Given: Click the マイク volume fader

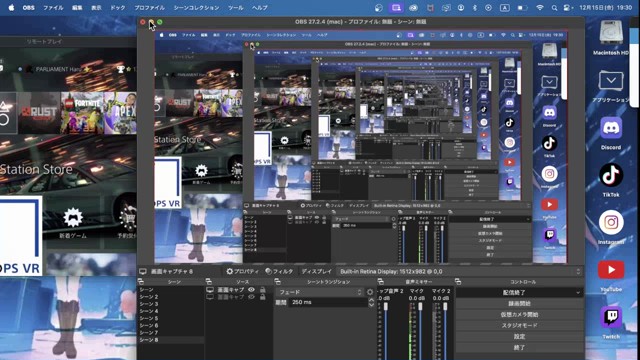Looking at the screenshot, I should 420,306.
